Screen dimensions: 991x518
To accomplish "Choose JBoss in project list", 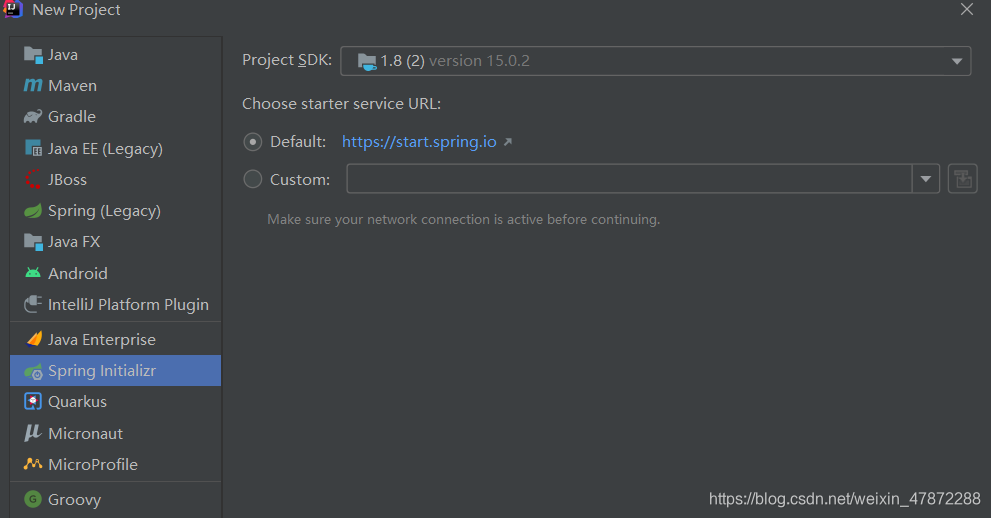I will [x=116, y=179].
